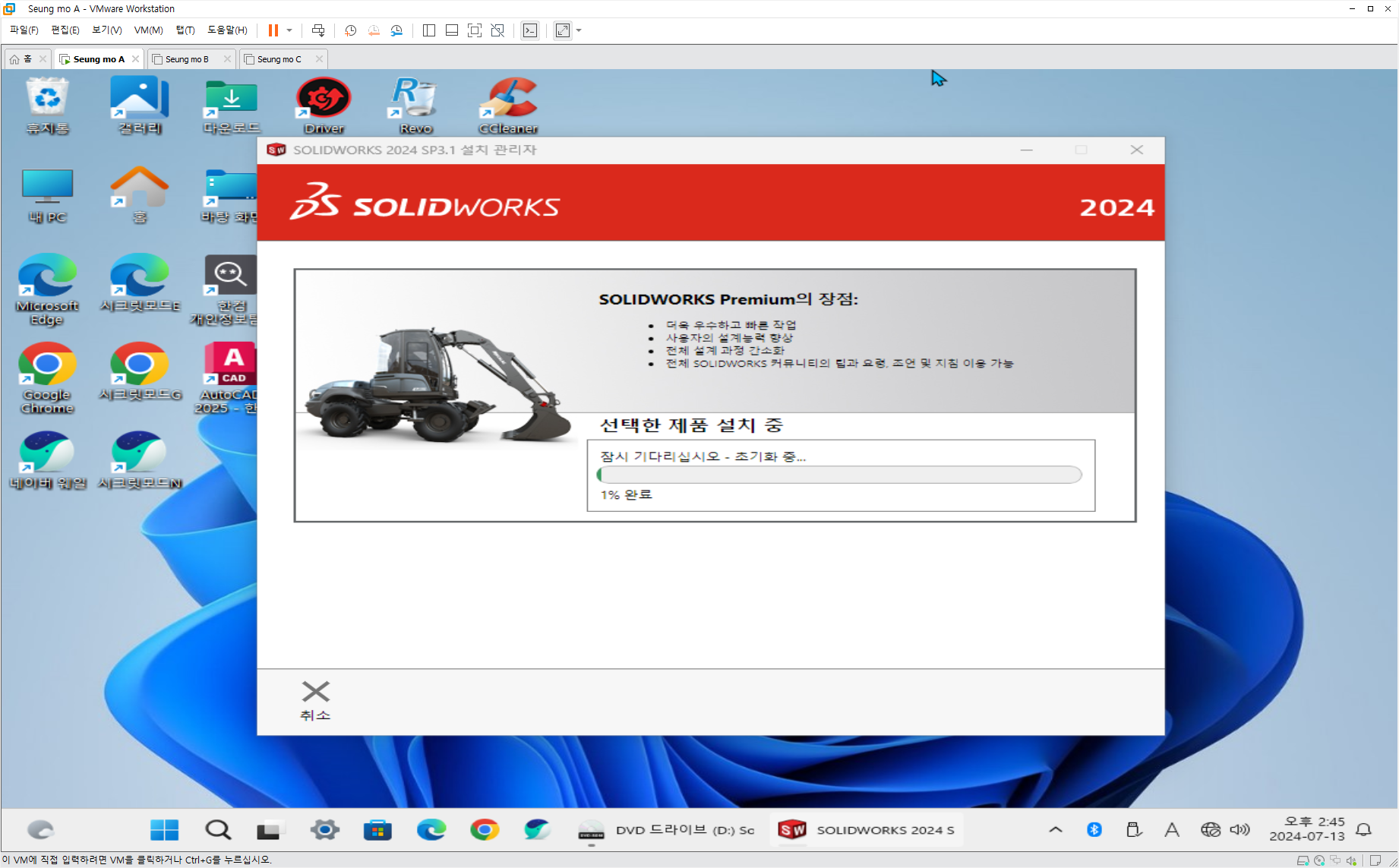
Task: Revert to previous VM snapshot
Action: click(x=374, y=30)
